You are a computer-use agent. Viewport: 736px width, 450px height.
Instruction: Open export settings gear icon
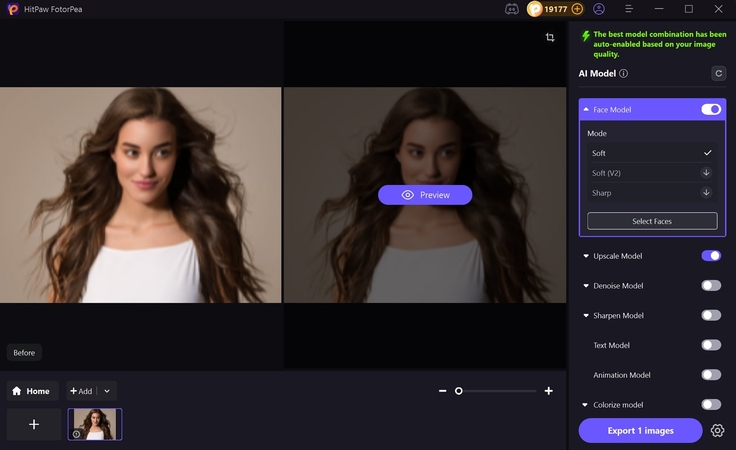point(717,430)
